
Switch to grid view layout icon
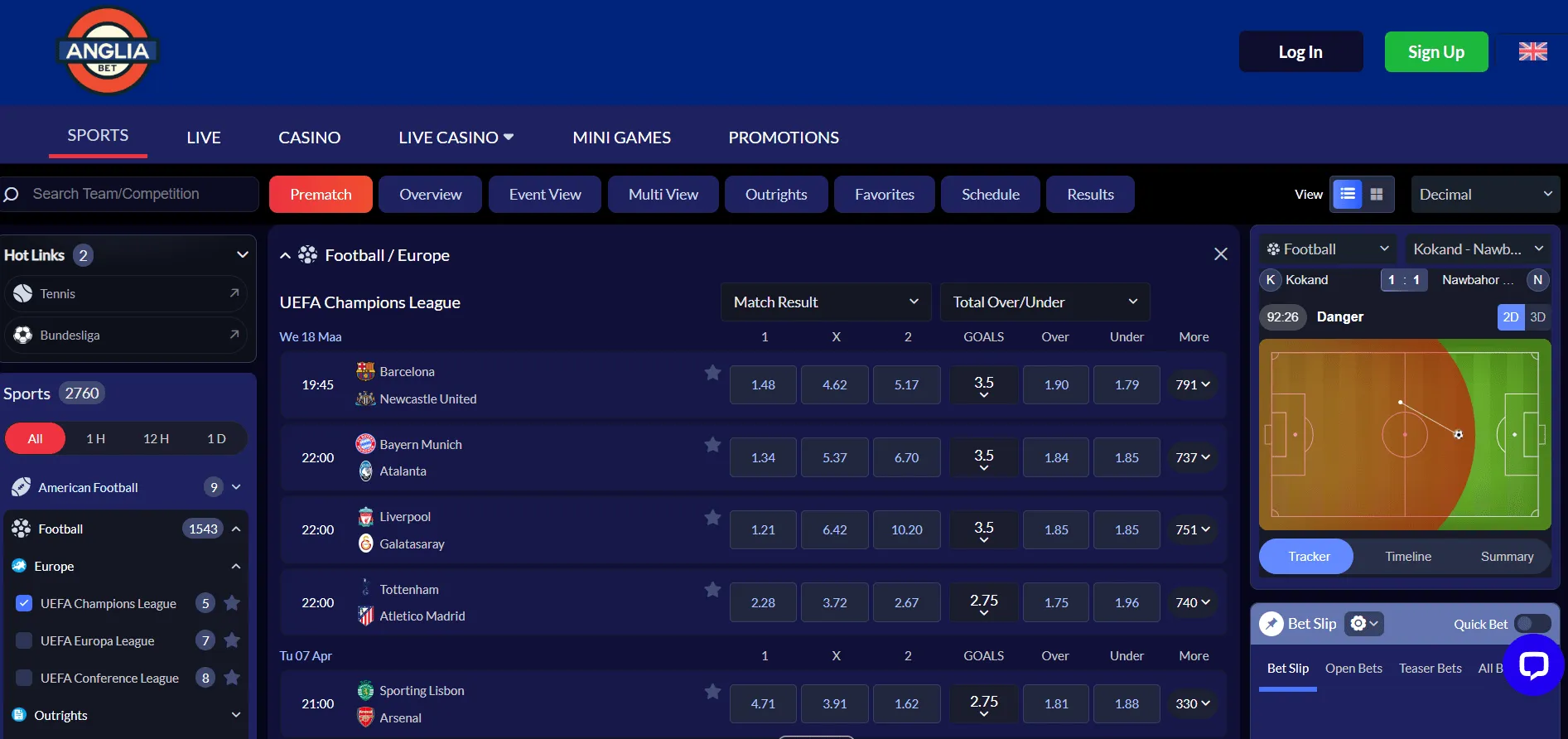click(x=1377, y=194)
